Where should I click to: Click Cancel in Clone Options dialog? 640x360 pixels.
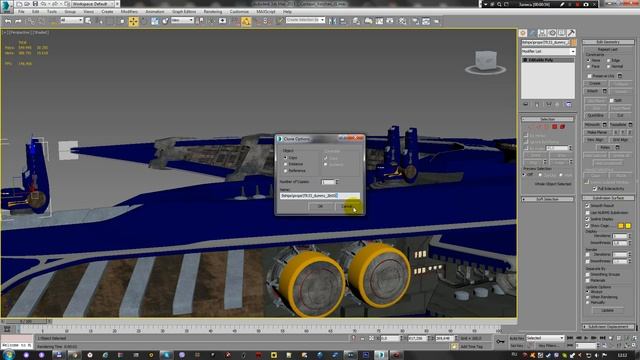(x=347, y=207)
